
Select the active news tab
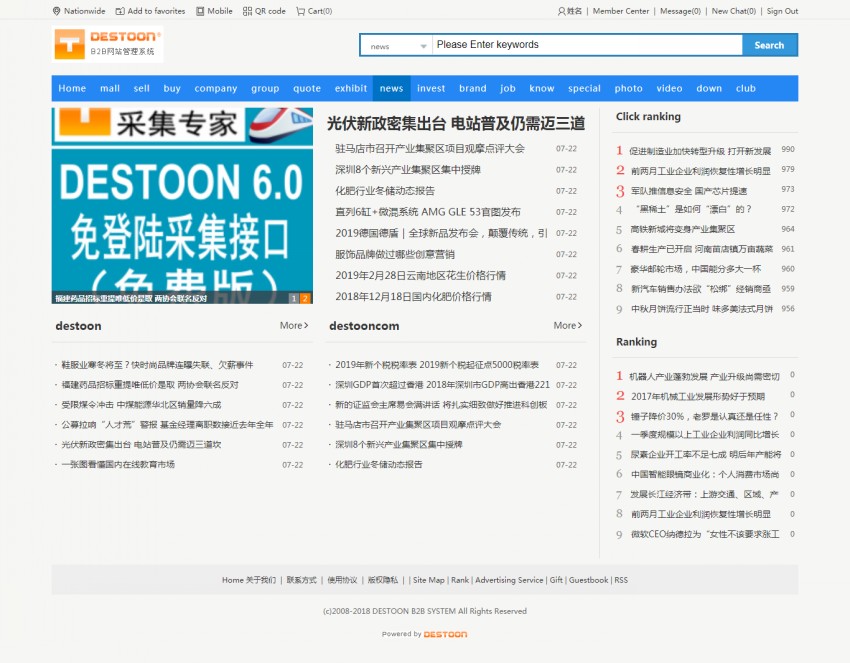pyautogui.click(x=391, y=88)
